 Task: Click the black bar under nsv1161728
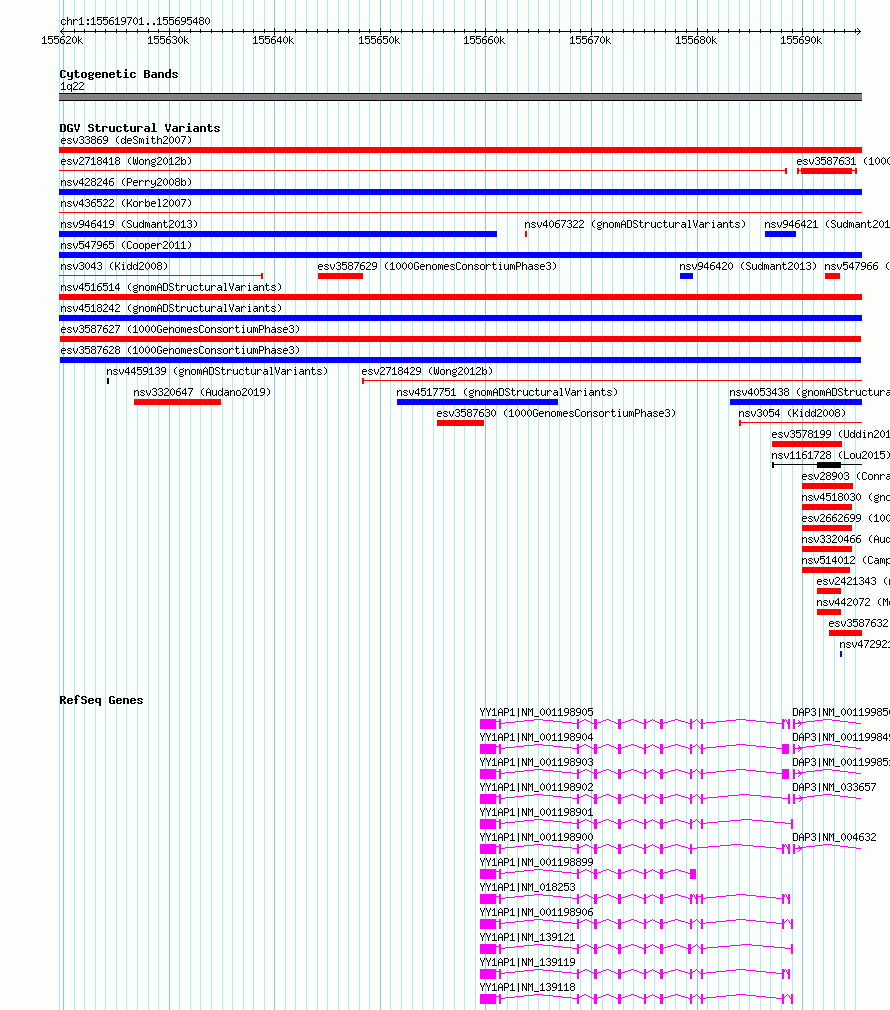[829, 465]
